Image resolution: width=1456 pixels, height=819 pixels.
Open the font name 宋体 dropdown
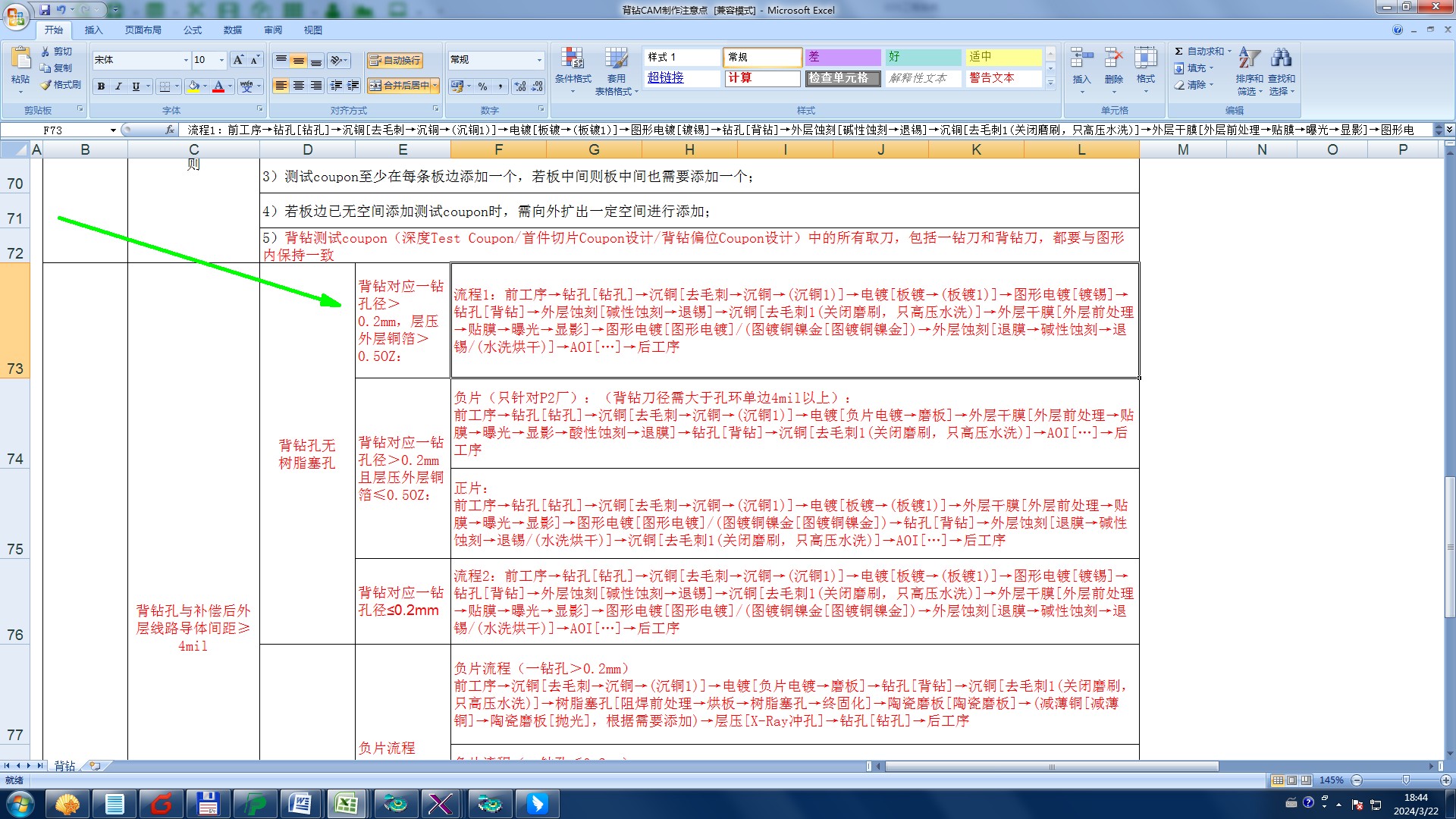(x=186, y=60)
